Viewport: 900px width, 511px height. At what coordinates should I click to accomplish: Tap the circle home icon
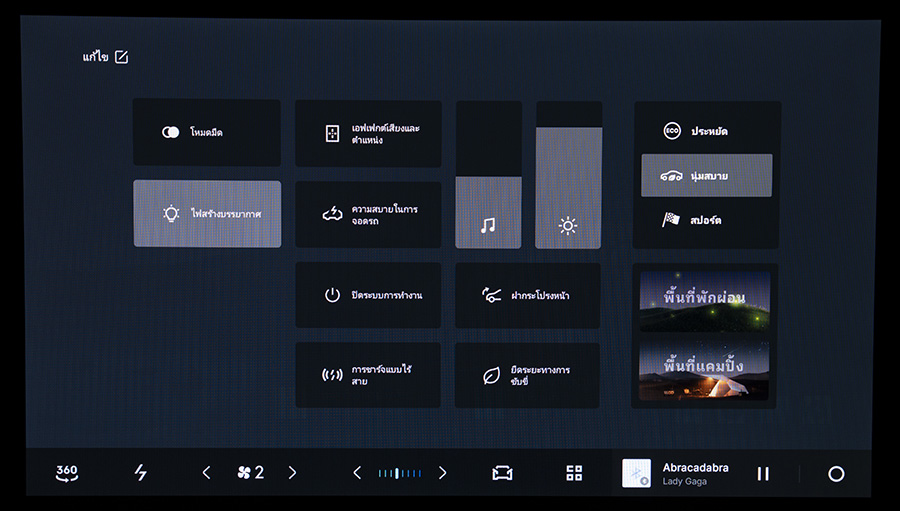click(836, 474)
